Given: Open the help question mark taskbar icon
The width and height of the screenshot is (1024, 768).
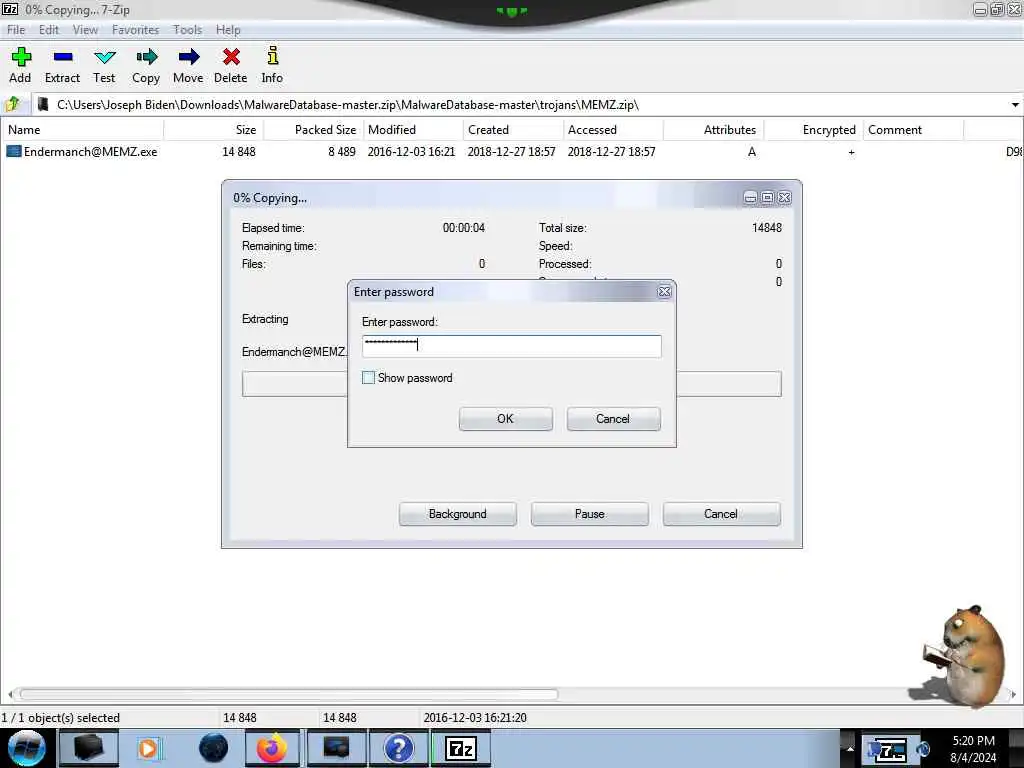Looking at the screenshot, I should point(398,748).
